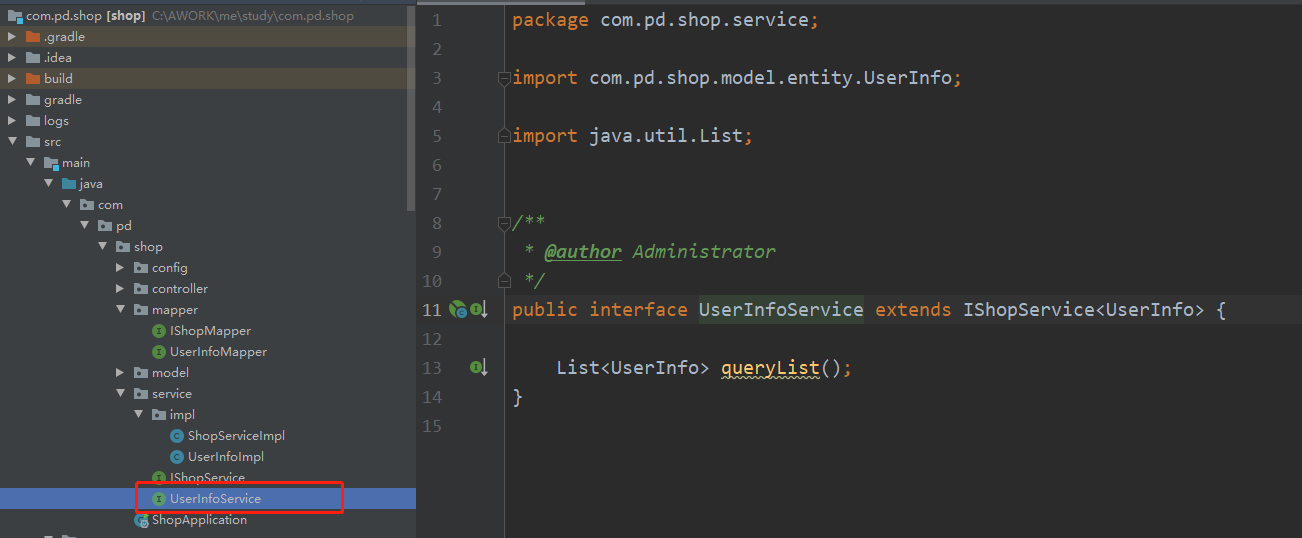This screenshot has width=1302, height=538.
Task: Click the ShopApplication class icon
Action: click(142, 519)
